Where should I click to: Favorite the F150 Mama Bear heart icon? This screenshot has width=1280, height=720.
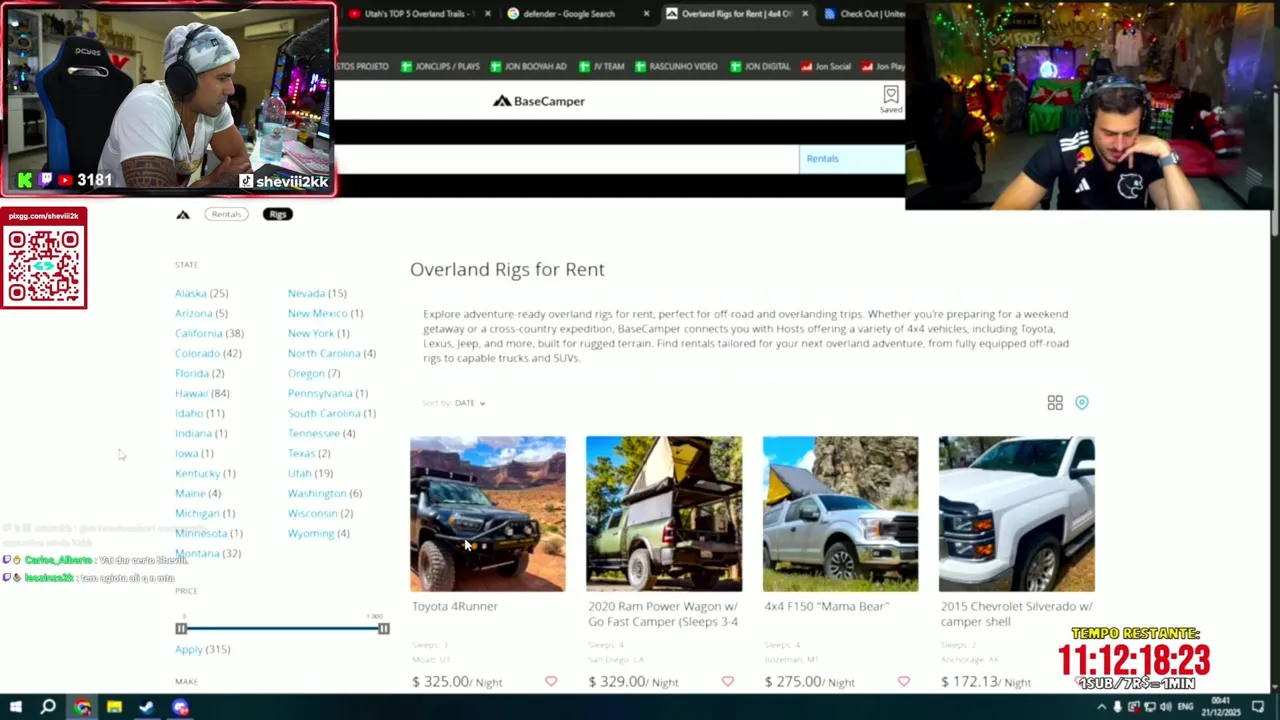point(904,681)
